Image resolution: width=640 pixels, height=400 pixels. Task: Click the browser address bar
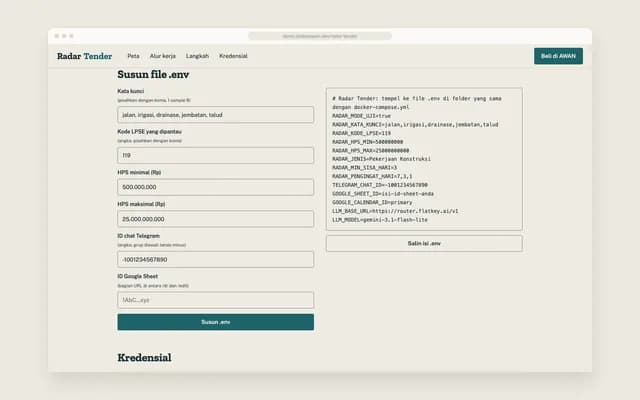[x=320, y=36]
